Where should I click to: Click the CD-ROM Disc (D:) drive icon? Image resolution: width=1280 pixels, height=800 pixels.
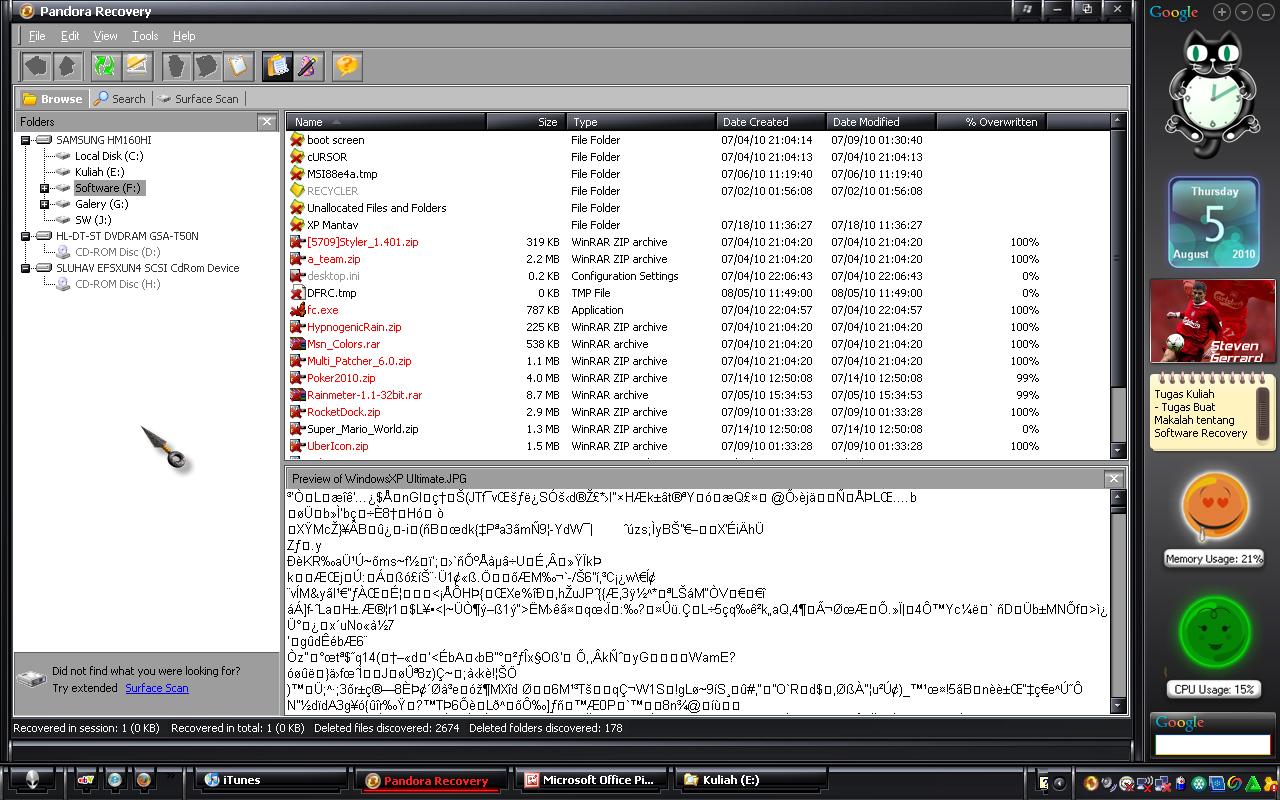coord(64,252)
